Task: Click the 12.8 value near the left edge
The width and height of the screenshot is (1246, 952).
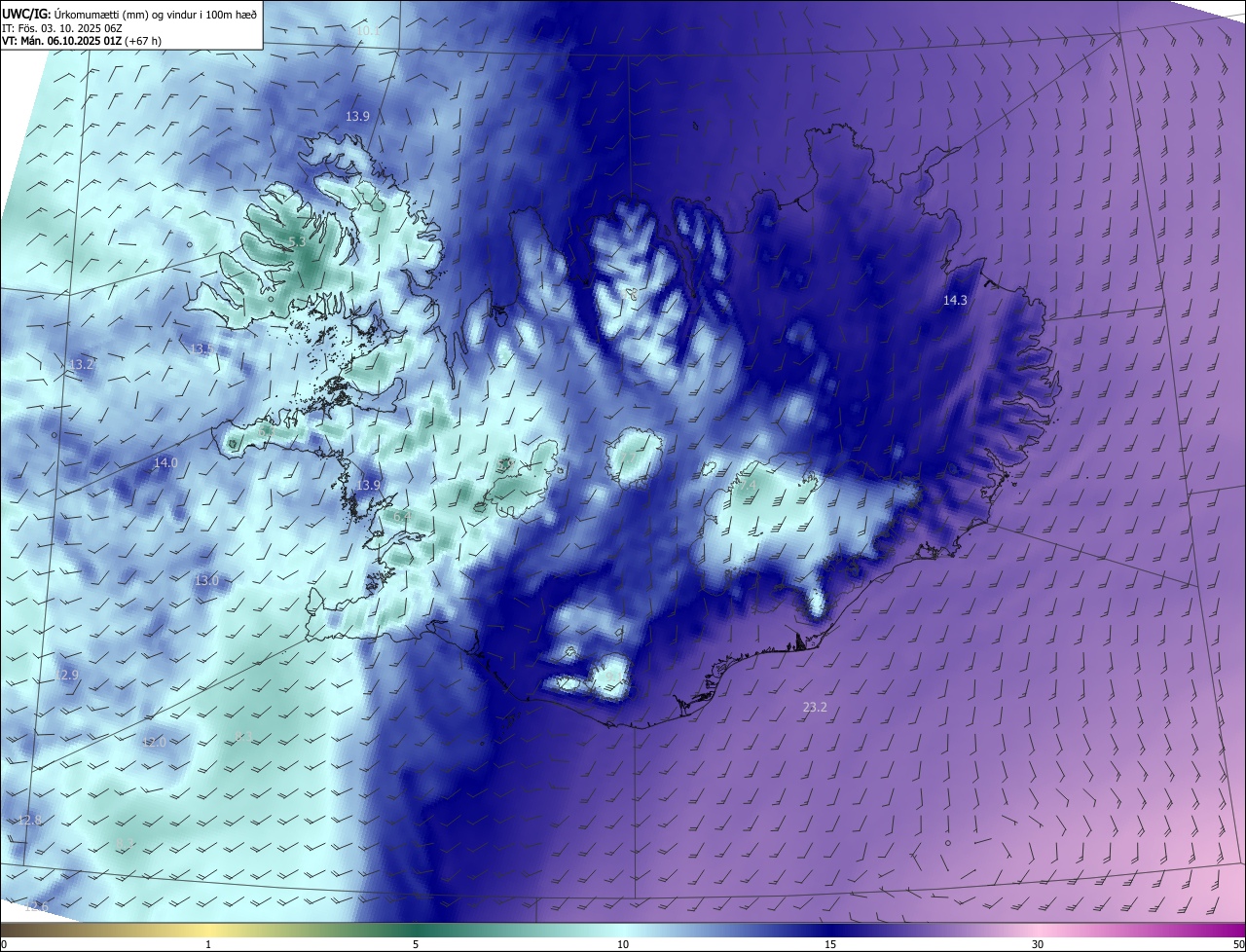Action: (30, 821)
